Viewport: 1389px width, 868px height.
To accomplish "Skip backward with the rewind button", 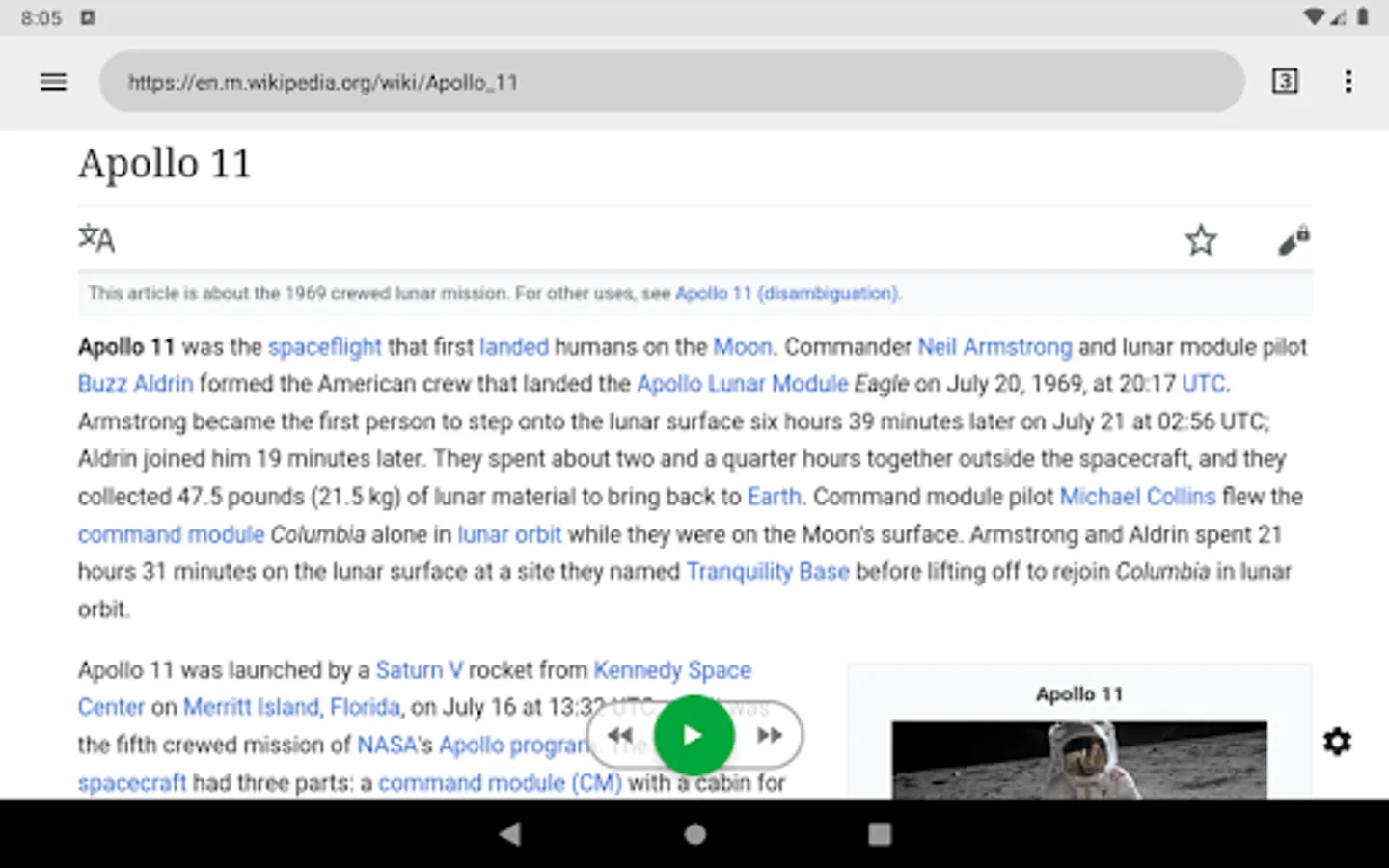I will [620, 735].
